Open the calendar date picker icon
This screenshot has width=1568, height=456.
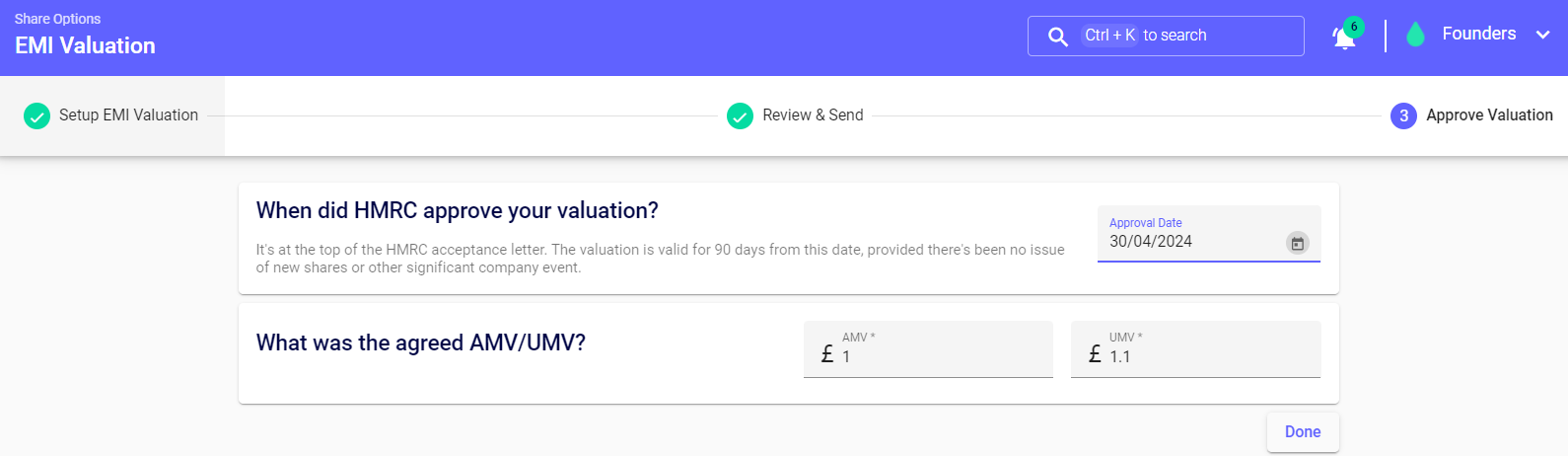coord(1298,243)
